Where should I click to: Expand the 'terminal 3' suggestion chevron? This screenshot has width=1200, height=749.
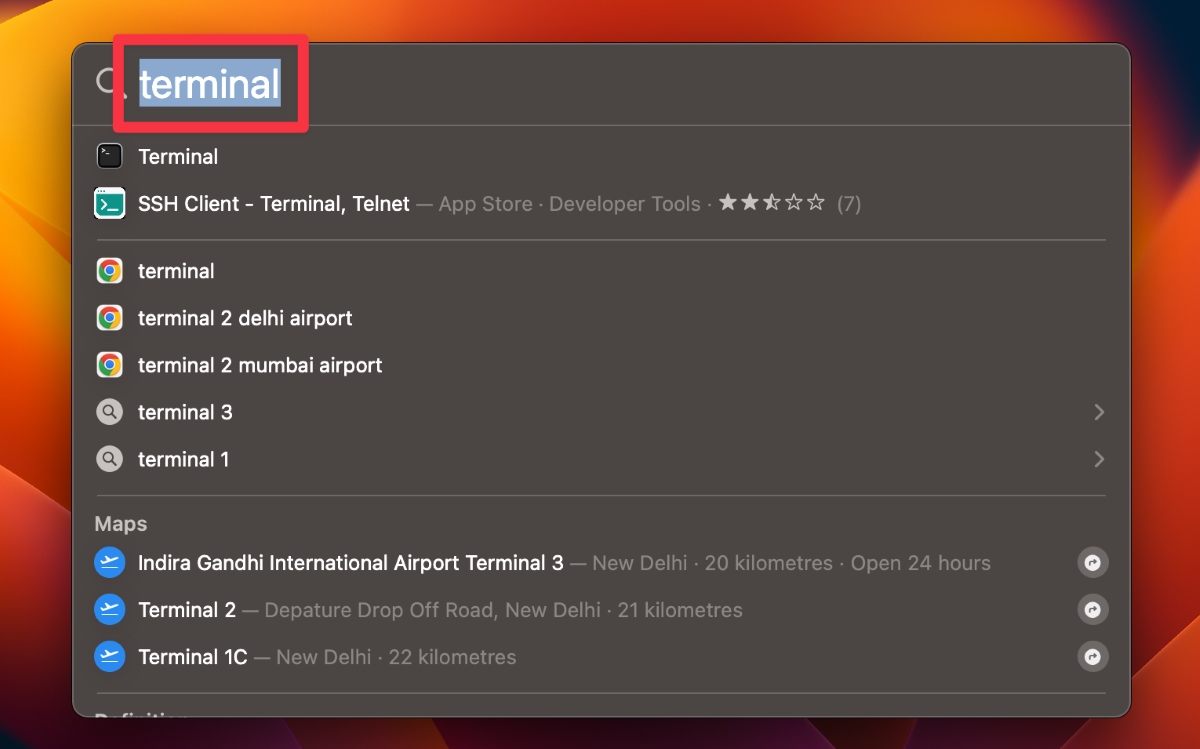pyautogui.click(x=1099, y=412)
